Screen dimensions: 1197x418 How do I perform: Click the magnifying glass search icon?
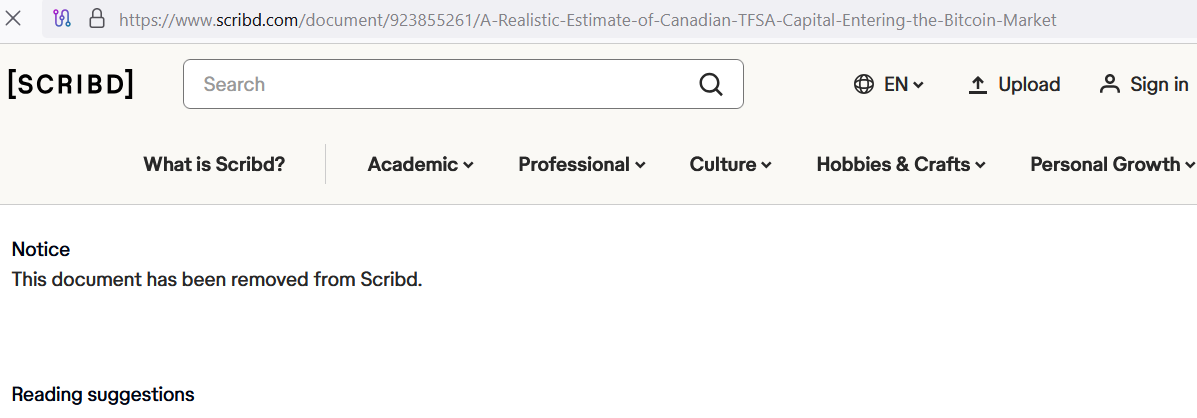click(710, 84)
